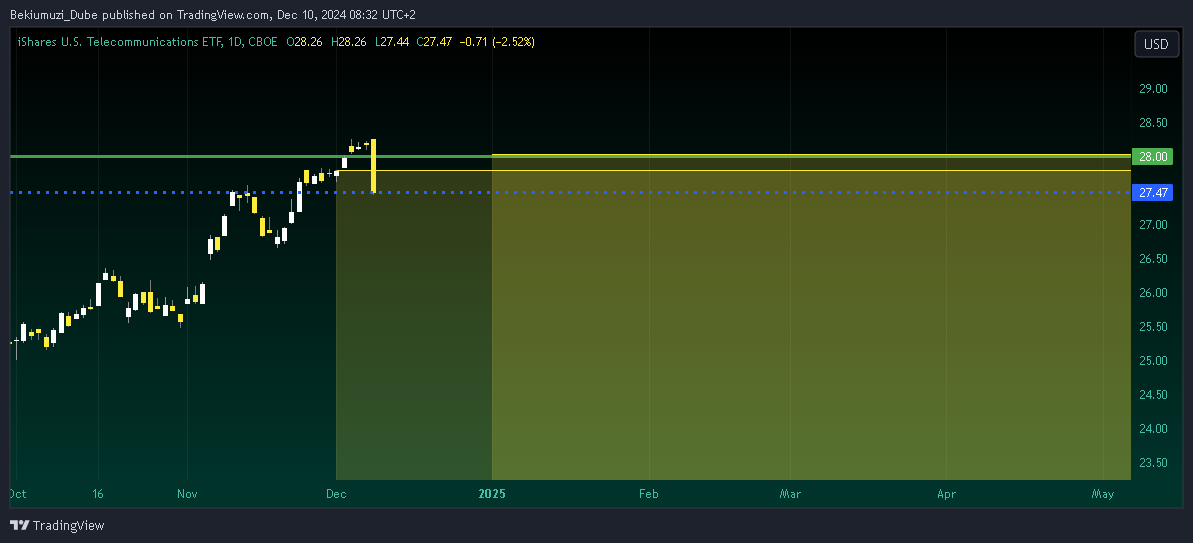
Task: Click the 24.50 price axis label
Action: [1153, 395]
